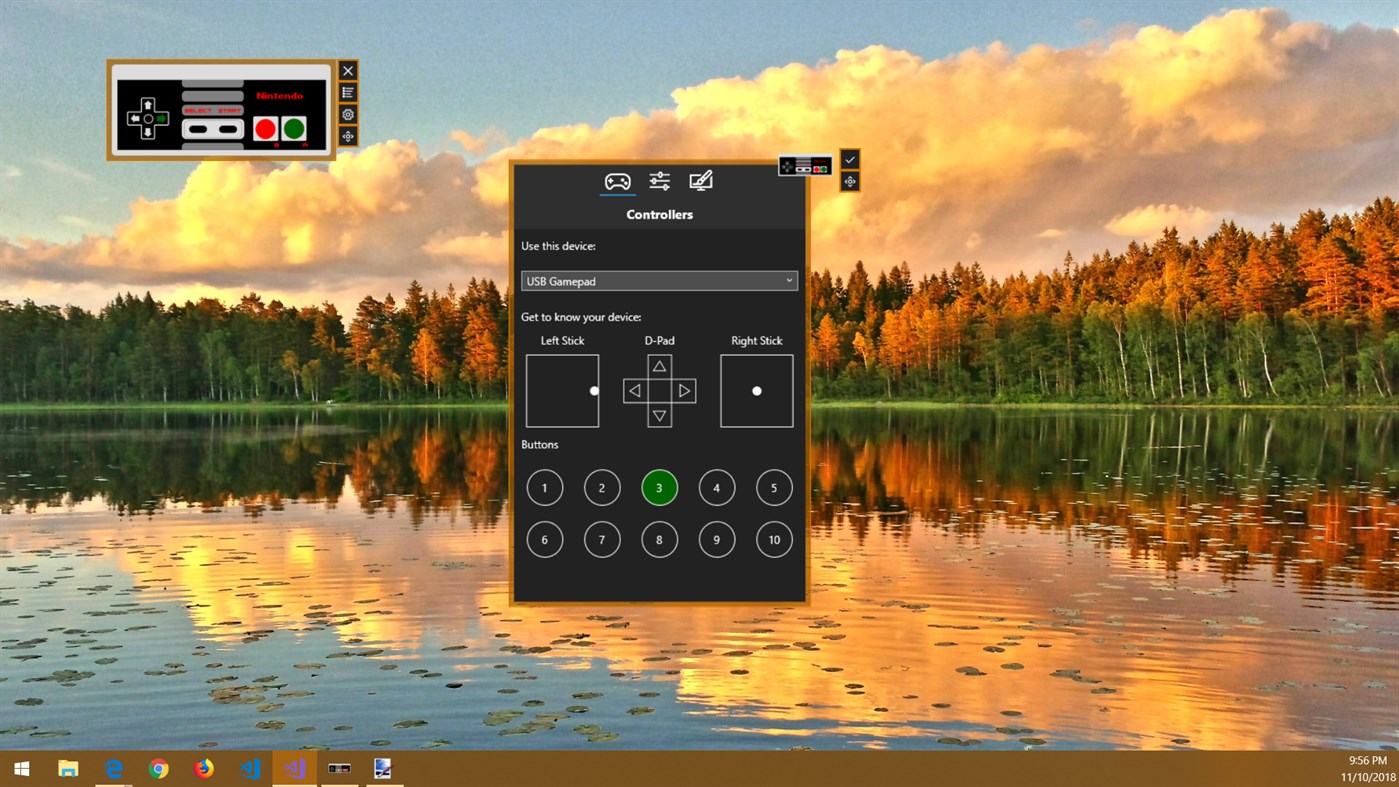Open the Controllers tab gamepad icon

pos(617,180)
